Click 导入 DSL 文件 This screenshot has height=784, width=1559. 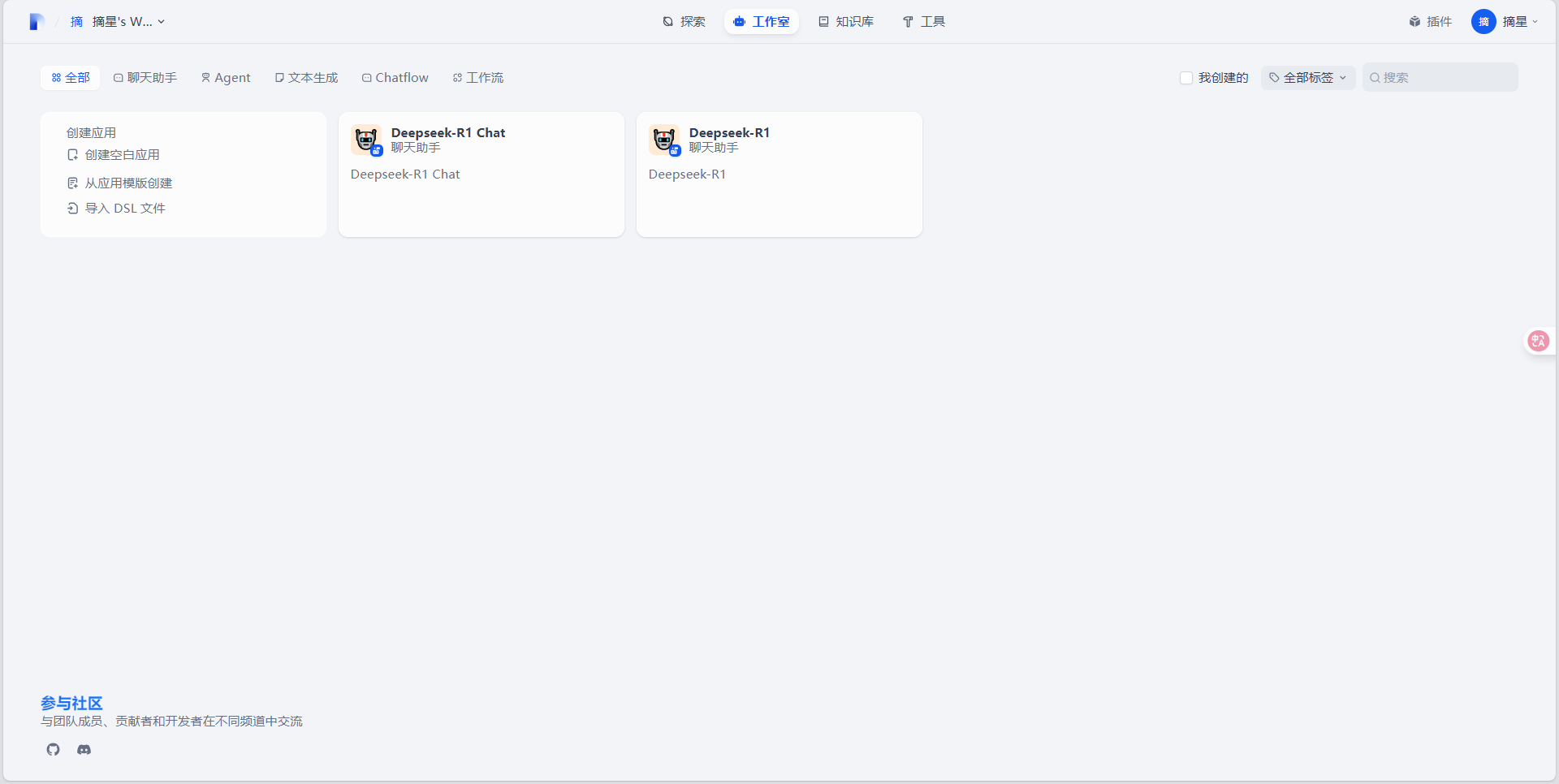pyautogui.click(x=116, y=209)
